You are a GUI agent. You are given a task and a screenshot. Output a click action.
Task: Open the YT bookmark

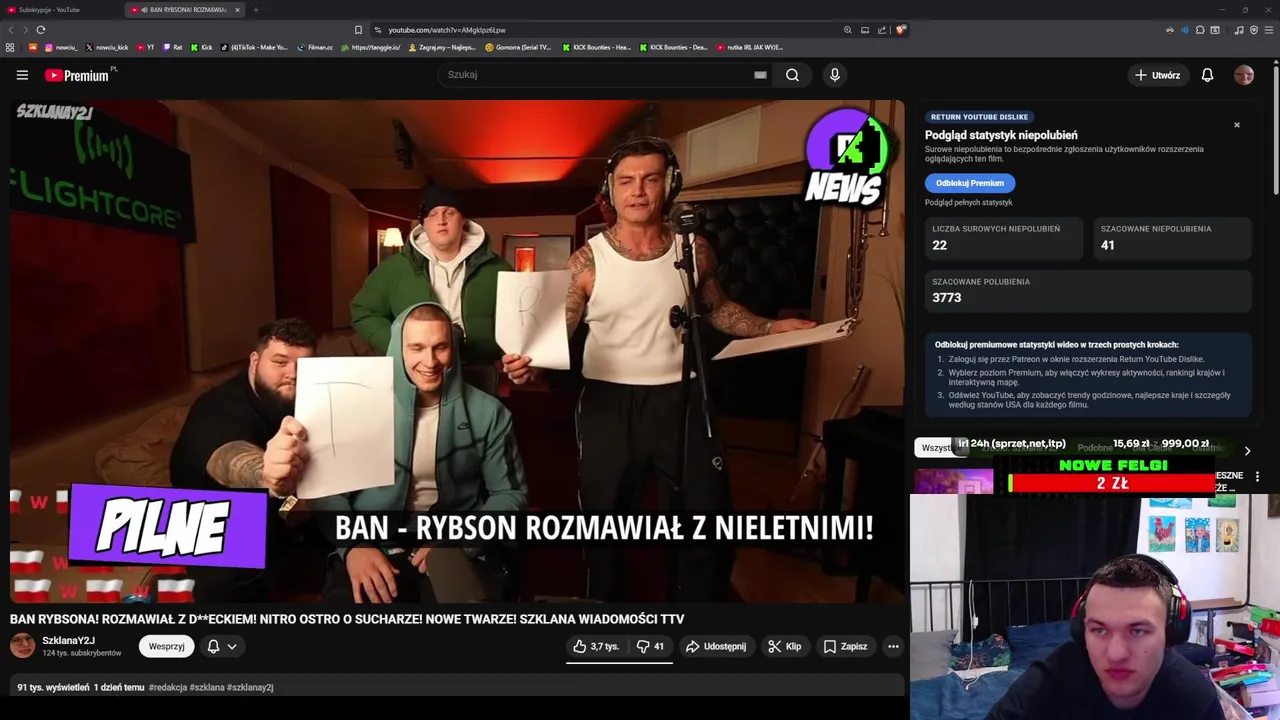click(x=145, y=47)
